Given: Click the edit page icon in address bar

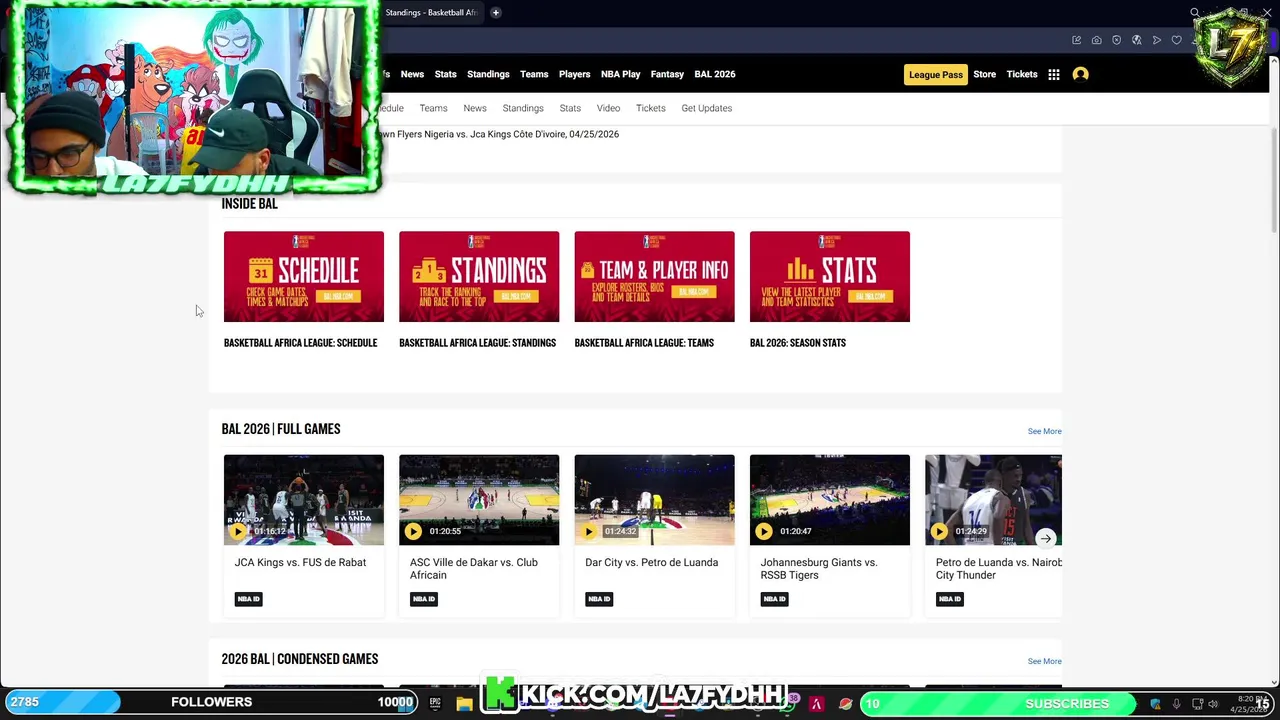Looking at the screenshot, I should pos(1077,40).
